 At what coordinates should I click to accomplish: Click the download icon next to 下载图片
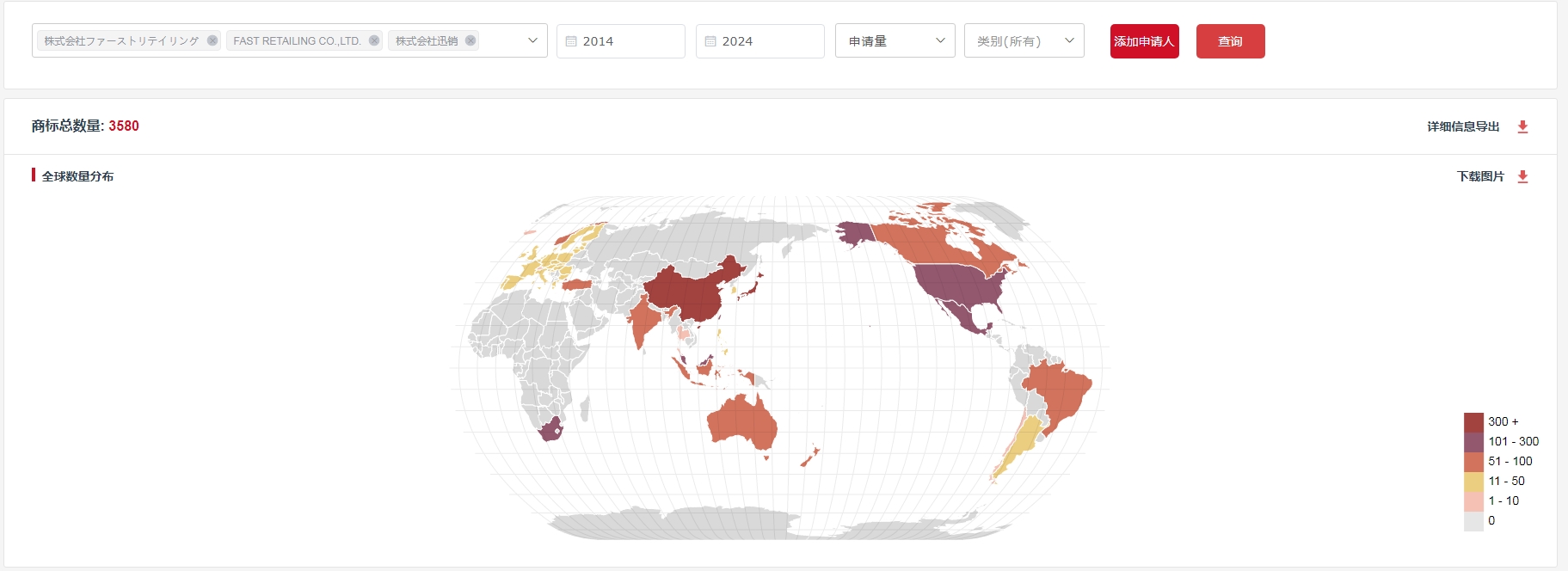pos(1522,176)
